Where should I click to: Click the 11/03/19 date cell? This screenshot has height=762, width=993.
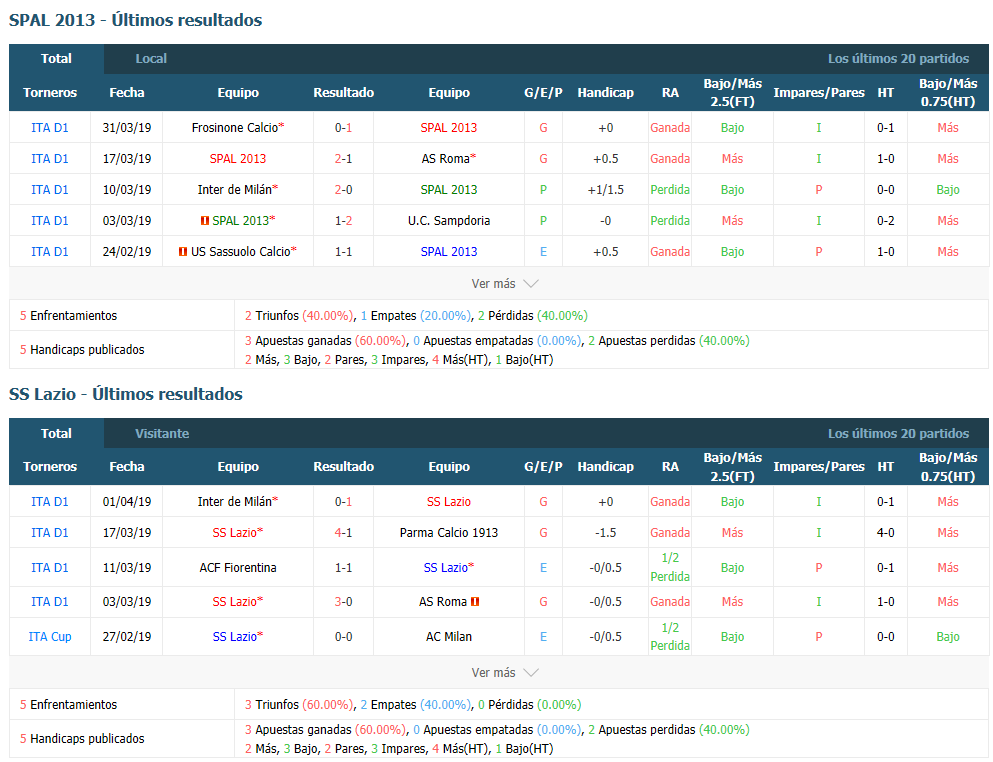(x=127, y=568)
